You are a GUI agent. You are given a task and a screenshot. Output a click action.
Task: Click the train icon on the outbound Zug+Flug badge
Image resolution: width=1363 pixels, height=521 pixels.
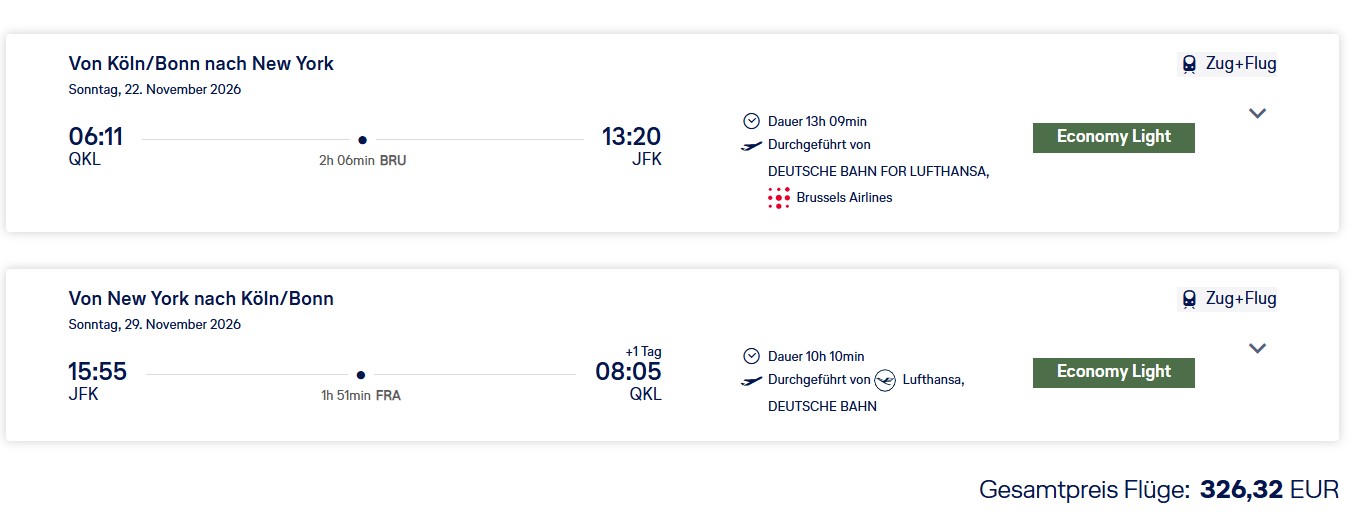pyautogui.click(x=1189, y=64)
